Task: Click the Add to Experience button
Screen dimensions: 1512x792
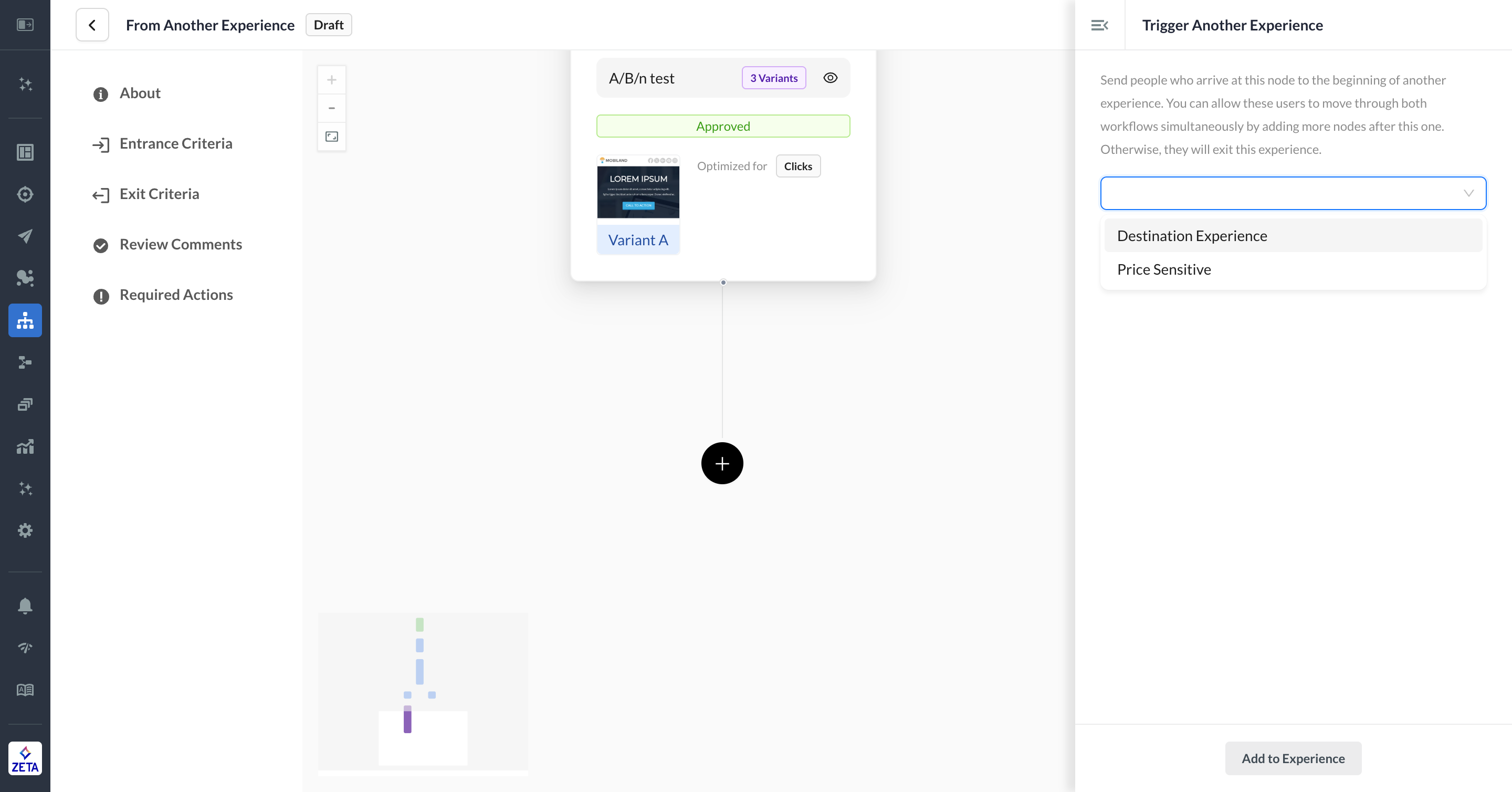Action: coord(1293,758)
